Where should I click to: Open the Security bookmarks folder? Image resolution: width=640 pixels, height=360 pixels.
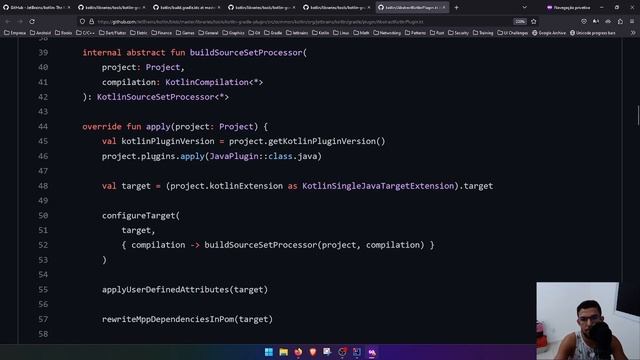click(x=458, y=33)
